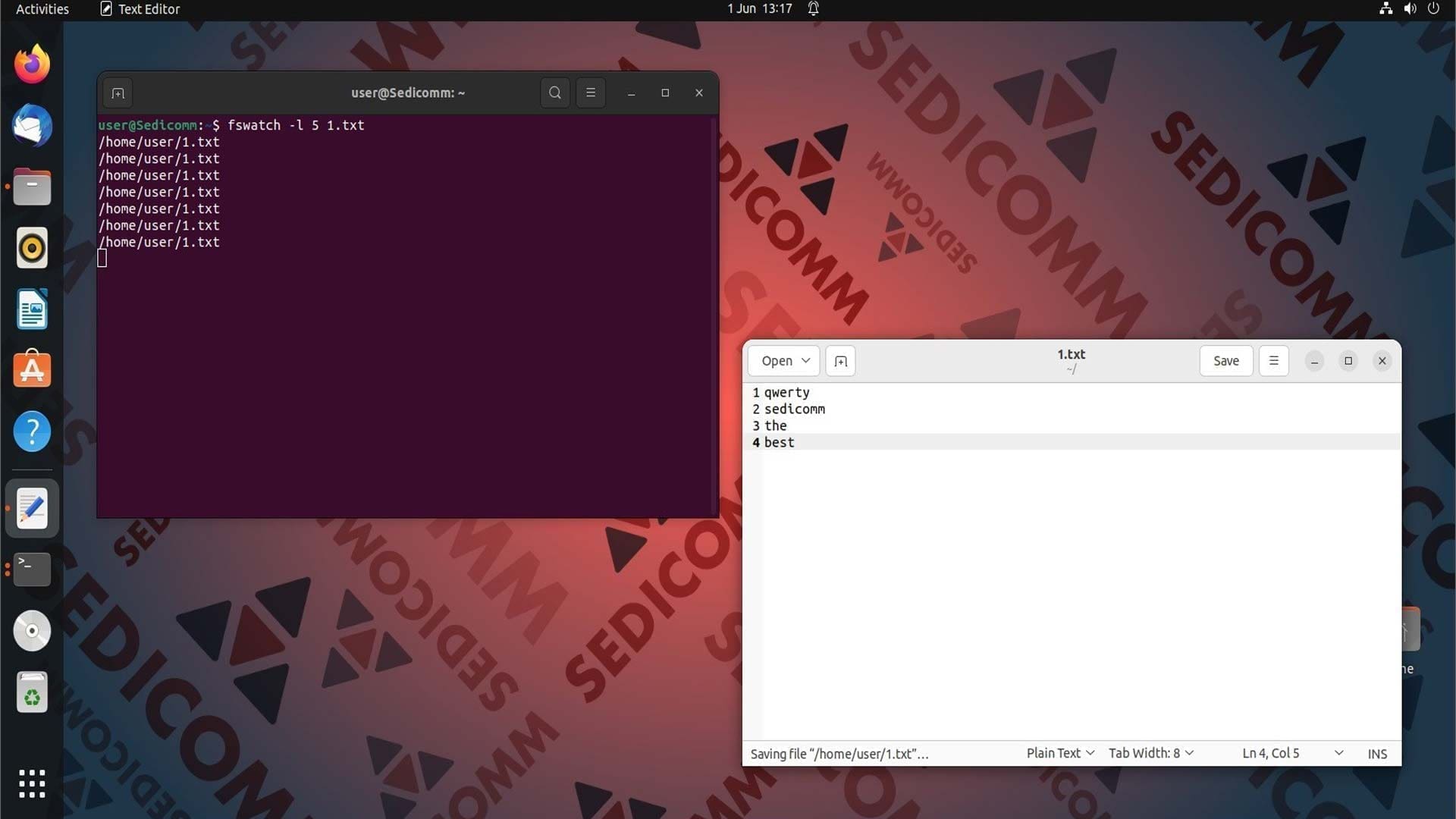This screenshot has width=1456, height=819.
Task: Open the Activities overview
Action: tap(42, 9)
